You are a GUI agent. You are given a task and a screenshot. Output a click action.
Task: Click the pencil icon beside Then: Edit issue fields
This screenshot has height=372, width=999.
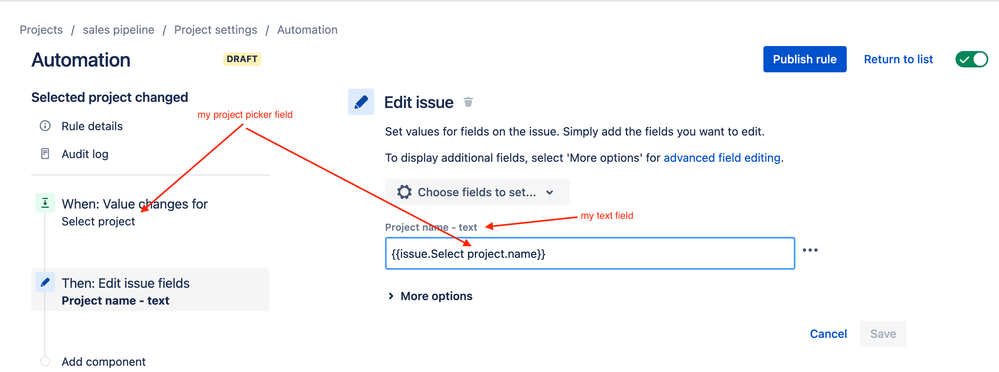click(45, 283)
